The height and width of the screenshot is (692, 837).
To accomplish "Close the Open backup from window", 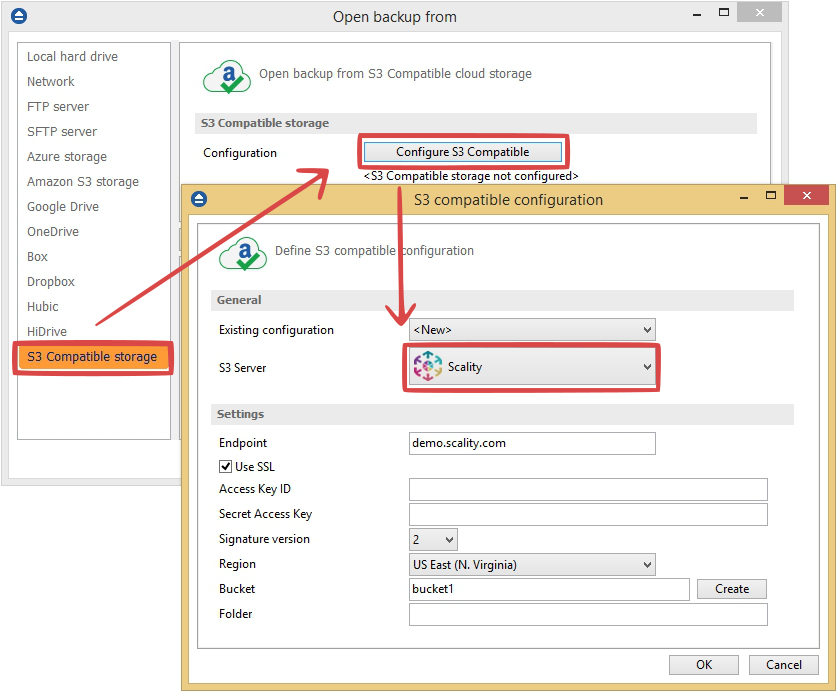I will tap(760, 12).
